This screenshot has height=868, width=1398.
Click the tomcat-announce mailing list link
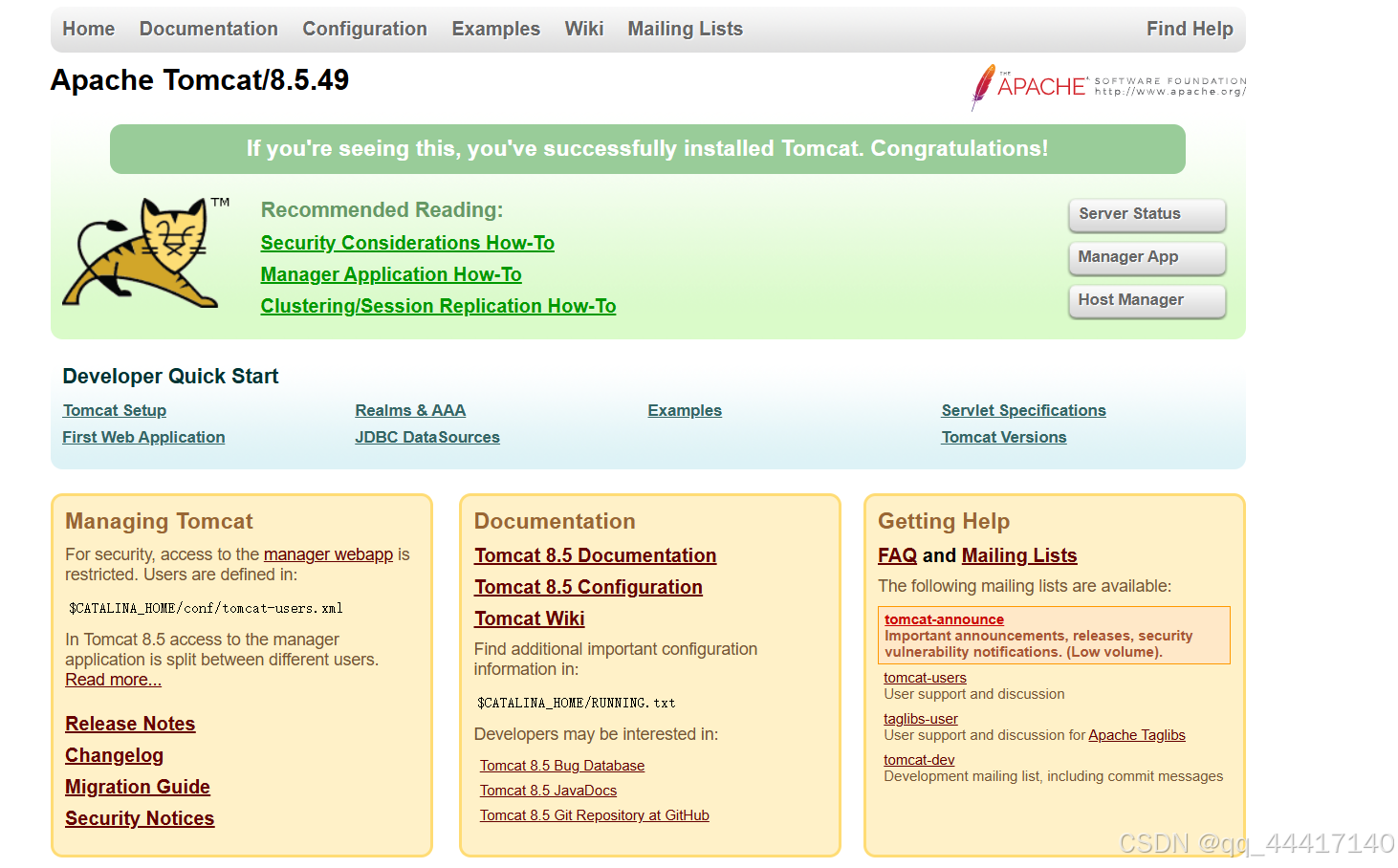coord(944,619)
